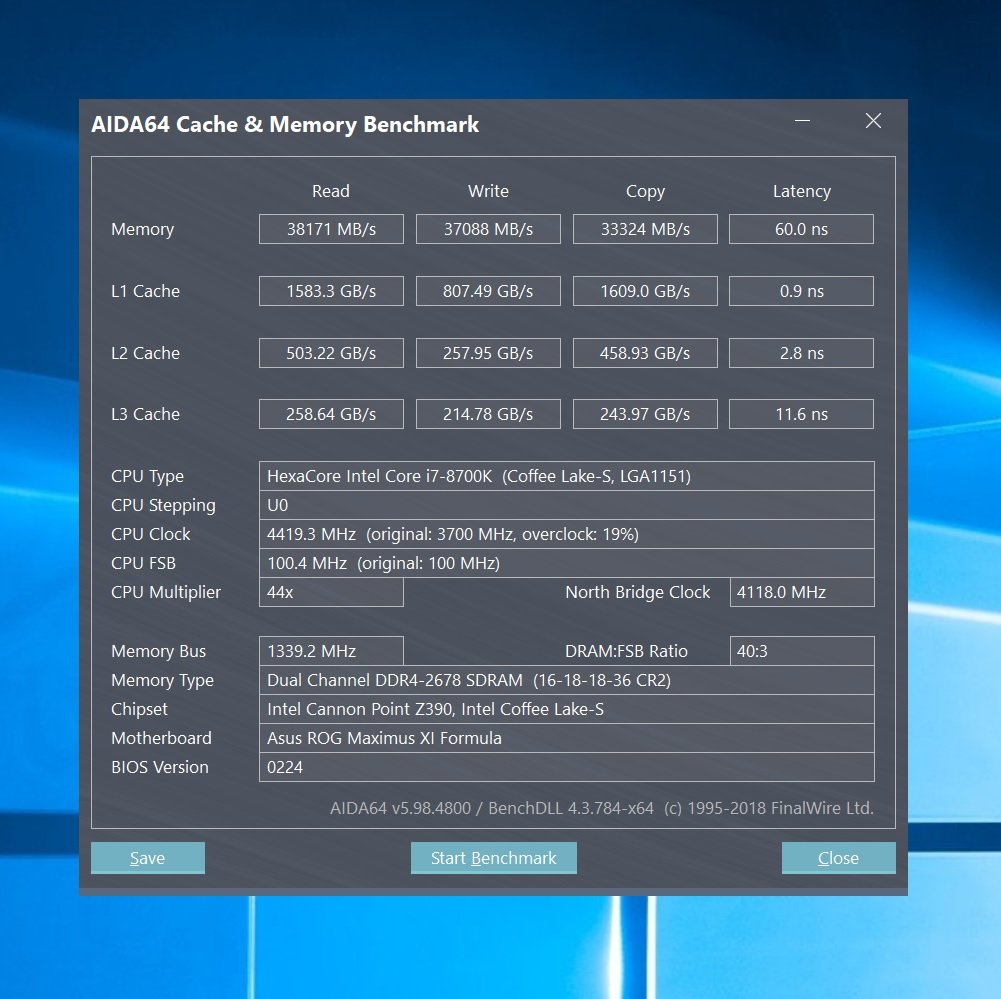Click the DRAM:FSB Ratio label
The image size is (1001, 999).
pos(626,651)
